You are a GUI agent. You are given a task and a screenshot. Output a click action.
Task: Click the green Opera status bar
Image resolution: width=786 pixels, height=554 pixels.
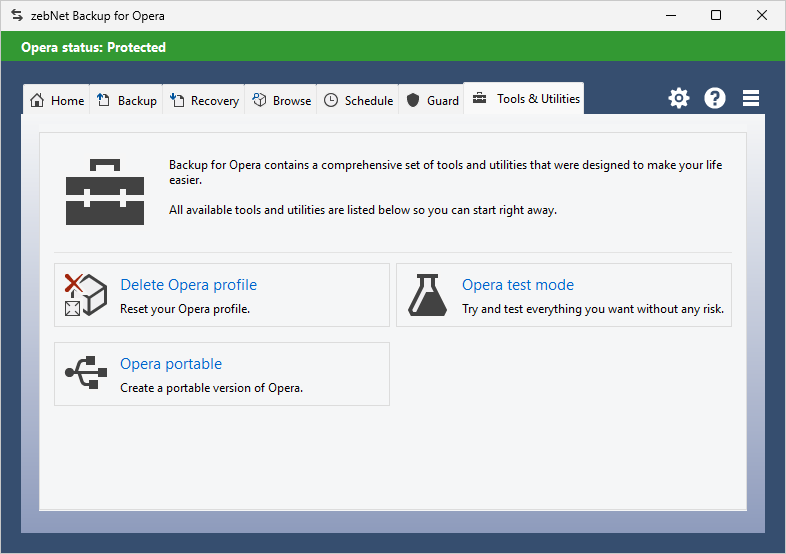393,47
